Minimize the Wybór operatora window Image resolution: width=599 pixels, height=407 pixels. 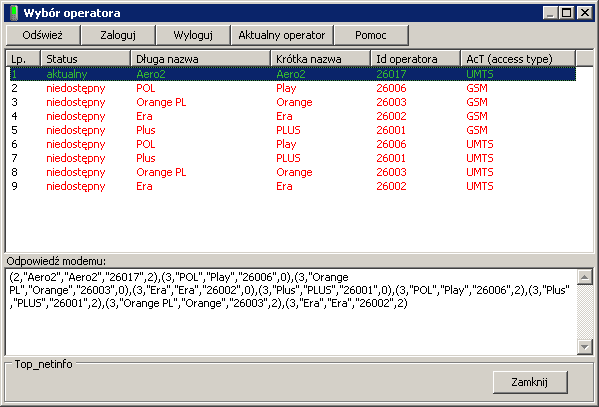550,13
